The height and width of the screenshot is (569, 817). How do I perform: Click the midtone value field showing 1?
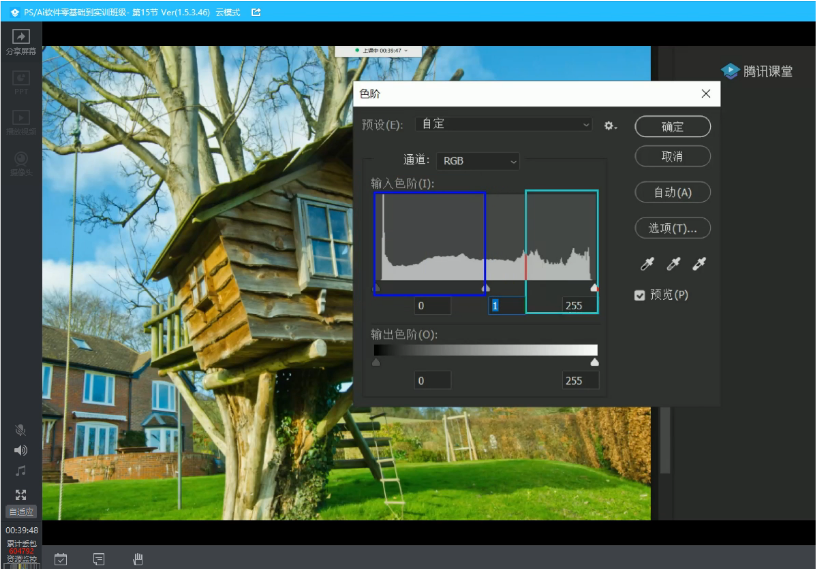tap(506, 306)
